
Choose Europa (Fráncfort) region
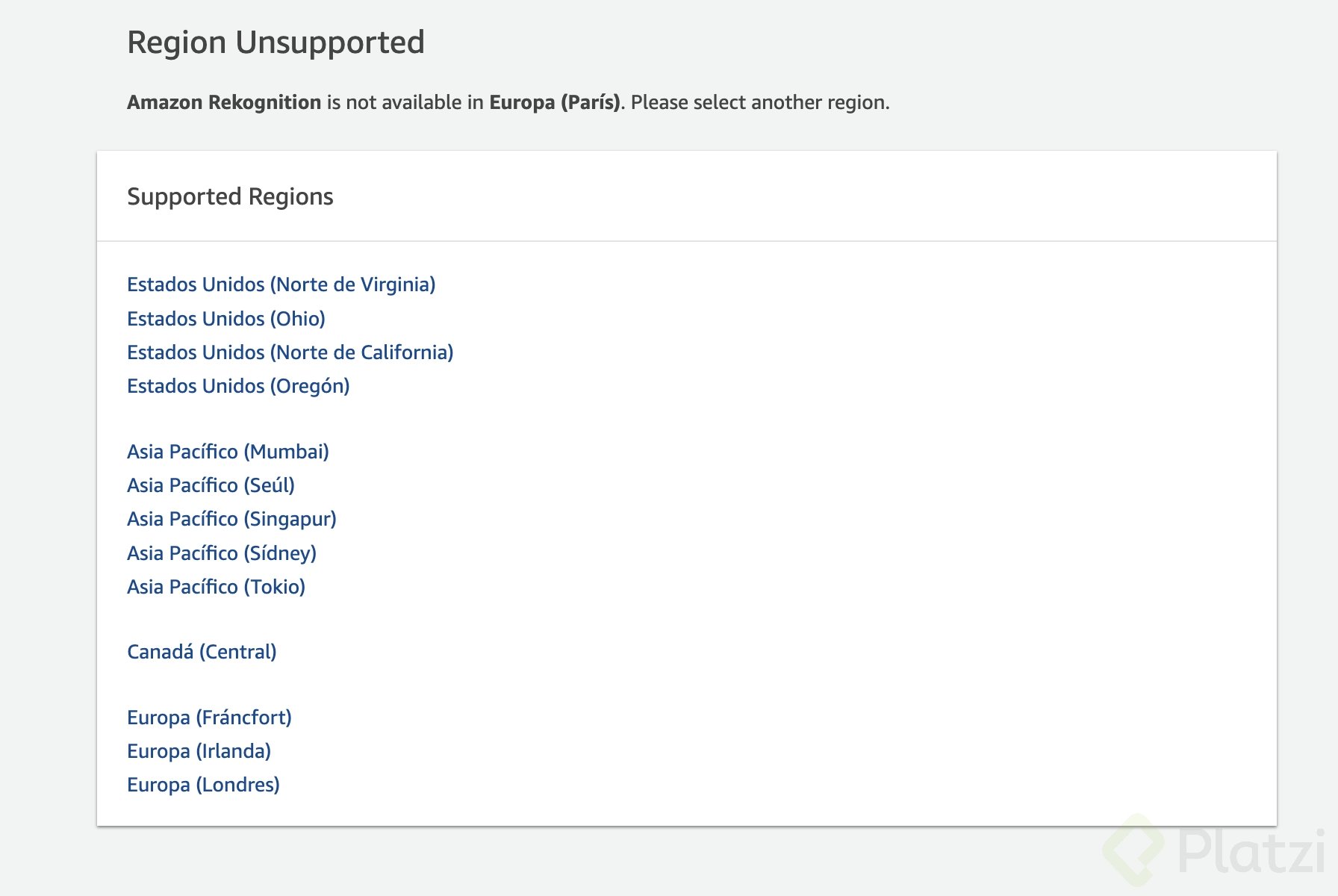[x=209, y=718]
